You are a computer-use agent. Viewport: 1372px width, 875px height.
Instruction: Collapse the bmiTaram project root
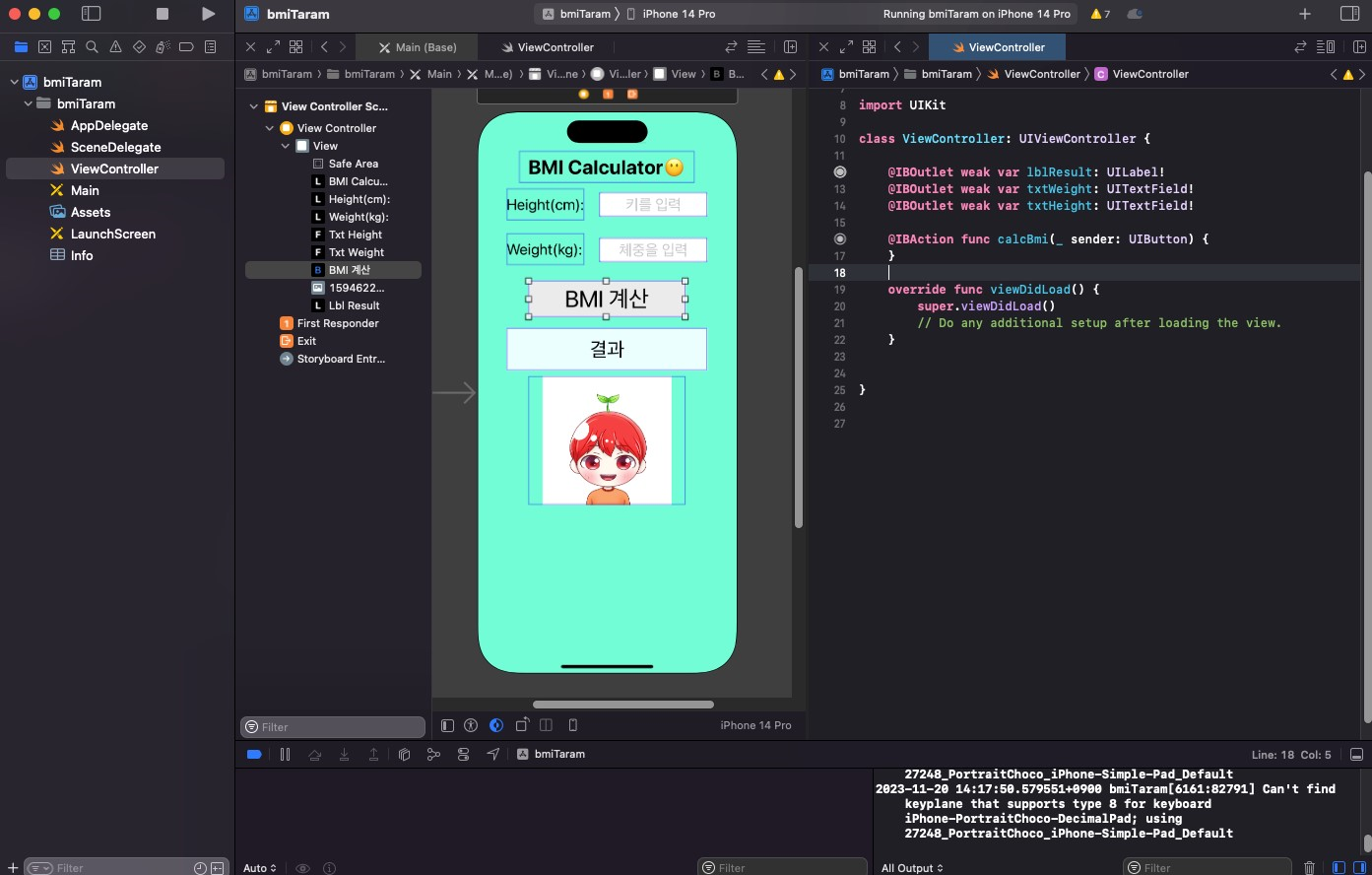tap(14, 82)
